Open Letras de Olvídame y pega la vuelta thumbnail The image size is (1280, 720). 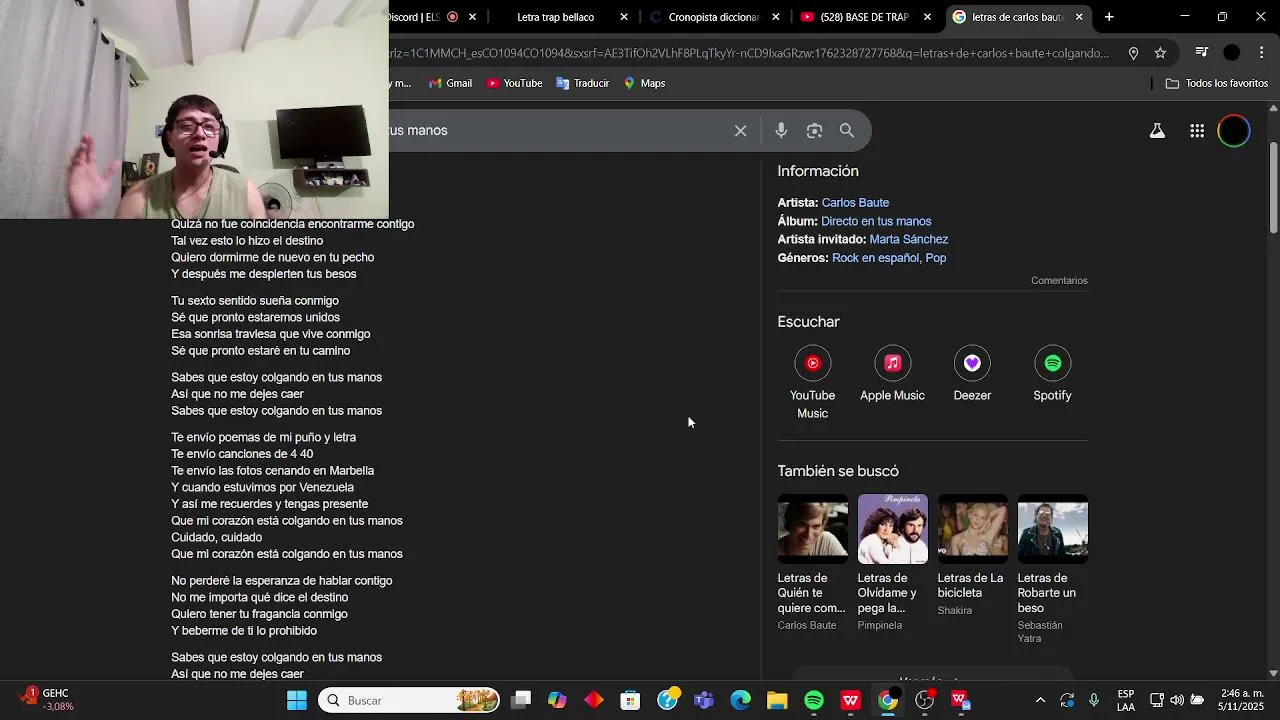click(892, 529)
